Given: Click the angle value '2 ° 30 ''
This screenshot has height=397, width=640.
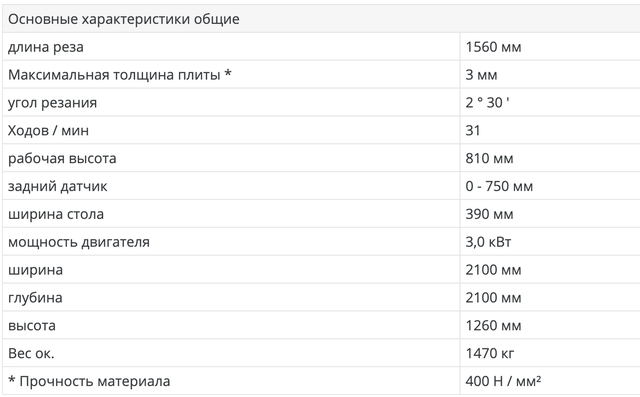Looking at the screenshot, I should 487,102.
